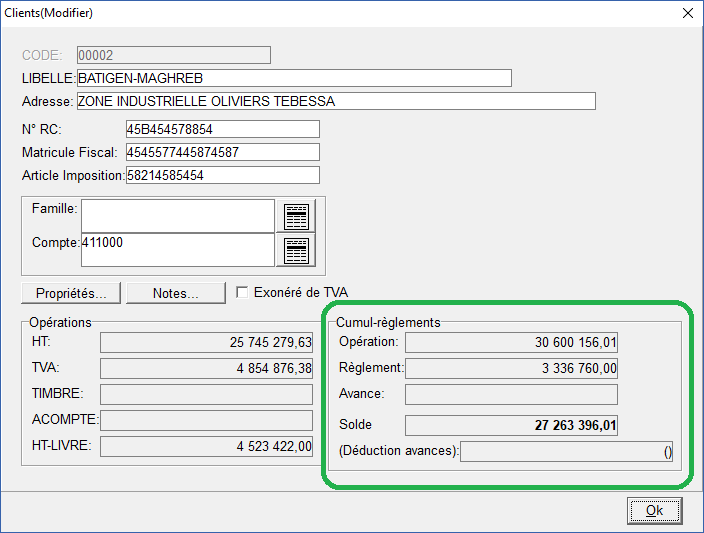Edit the LIBELLE field BATIGEN-MAGHREB
This screenshot has height=533, width=704.
coord(294,78)
